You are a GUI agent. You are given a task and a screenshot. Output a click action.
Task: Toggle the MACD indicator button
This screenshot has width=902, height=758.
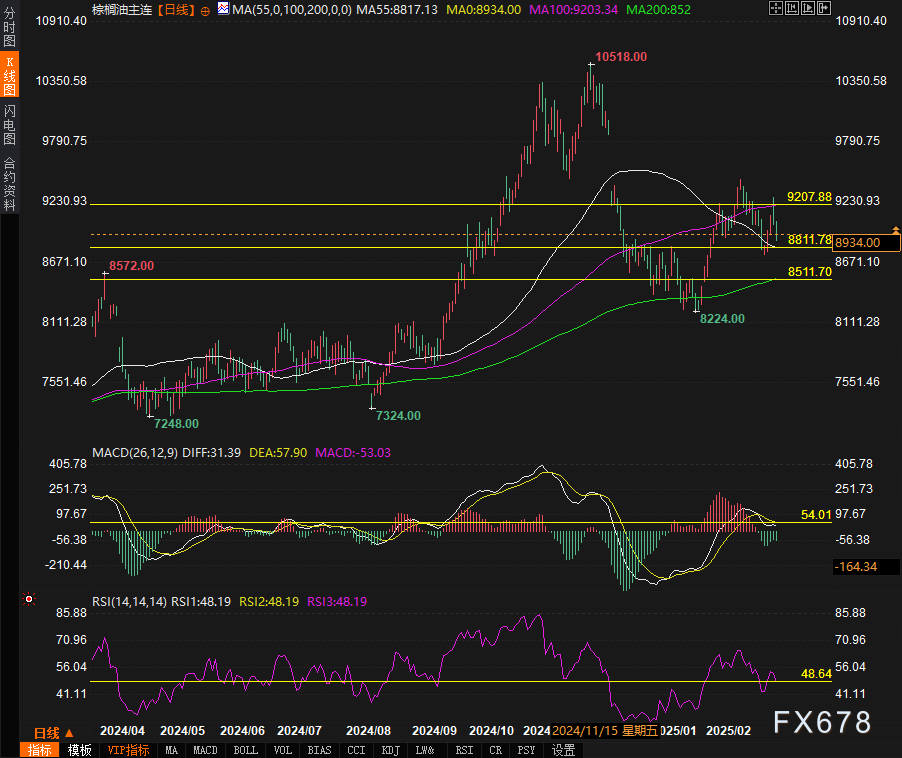click(x=205, y=750)
